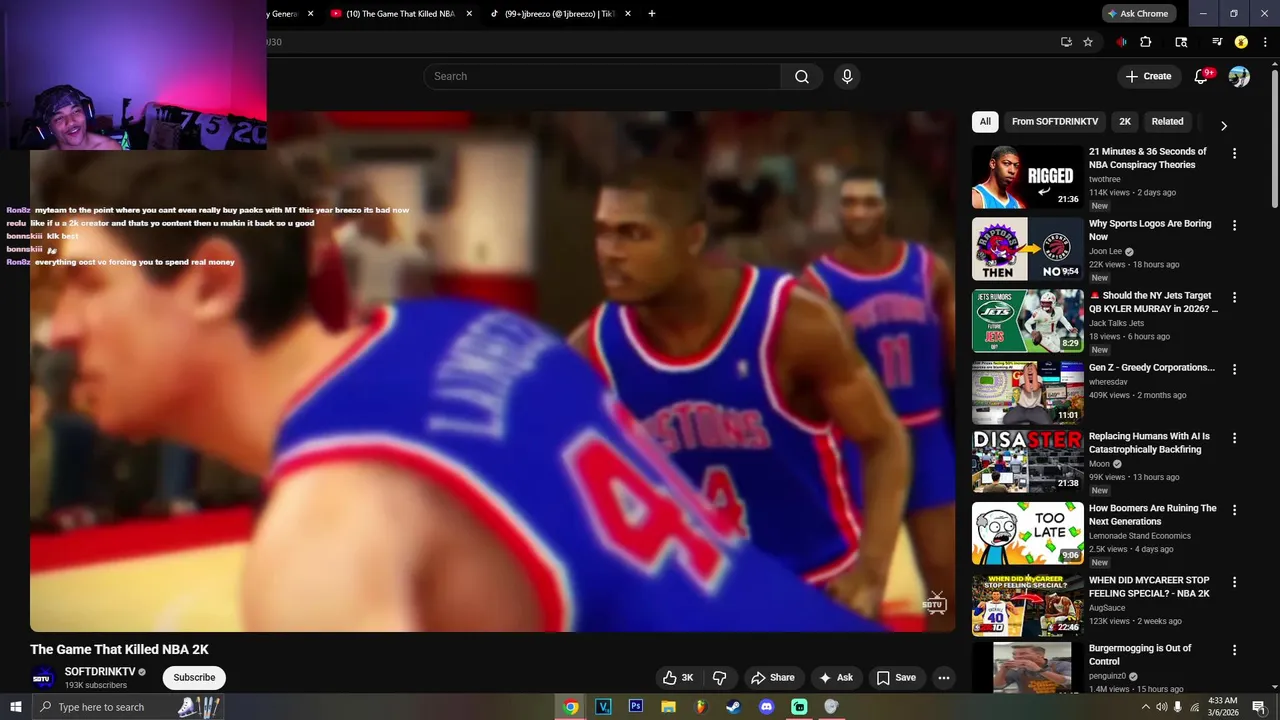Open Chrome profile avatar

coord(1241,42)
